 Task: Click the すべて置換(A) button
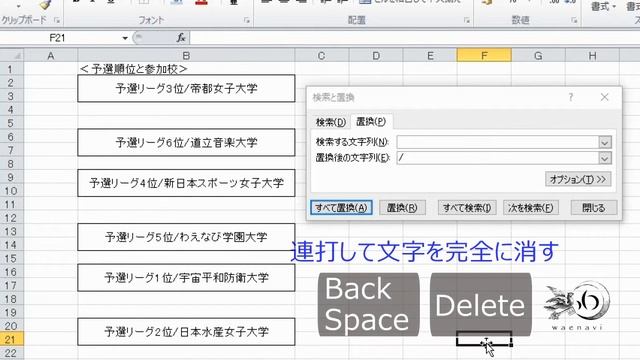point(341,208)
